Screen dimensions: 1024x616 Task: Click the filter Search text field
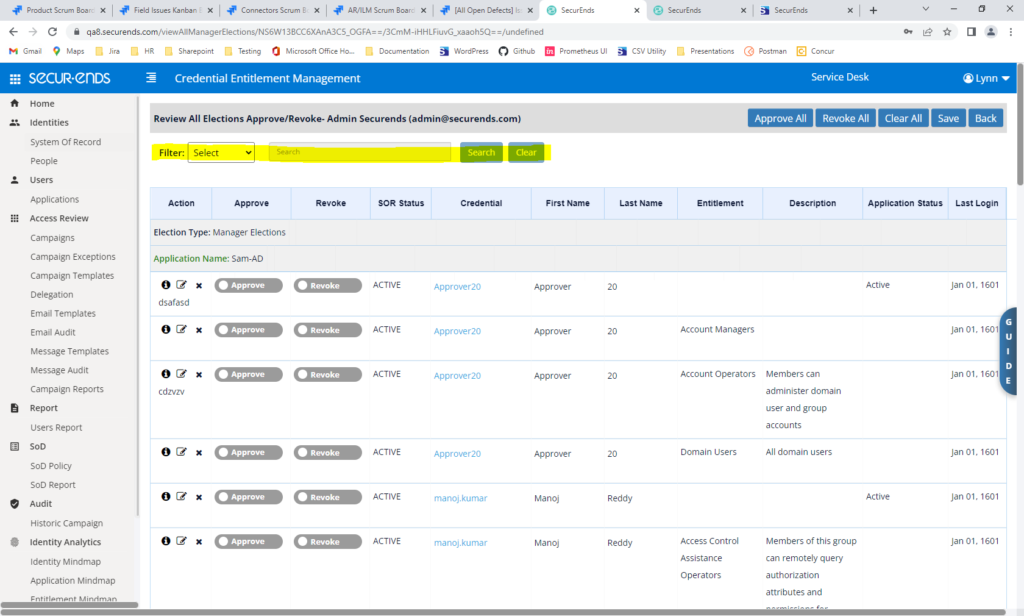click(360, 152)
